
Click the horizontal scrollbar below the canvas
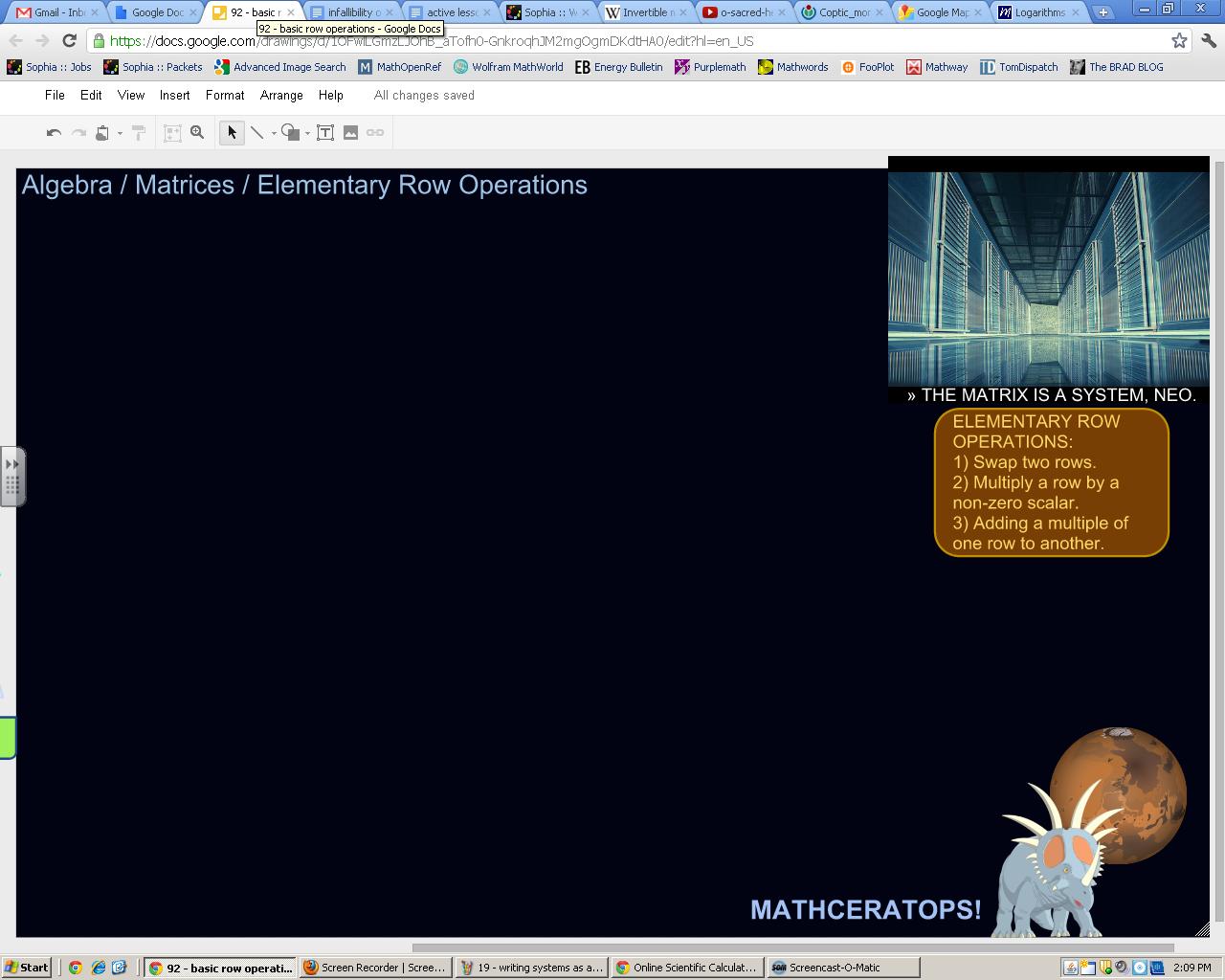pos(792,948)
